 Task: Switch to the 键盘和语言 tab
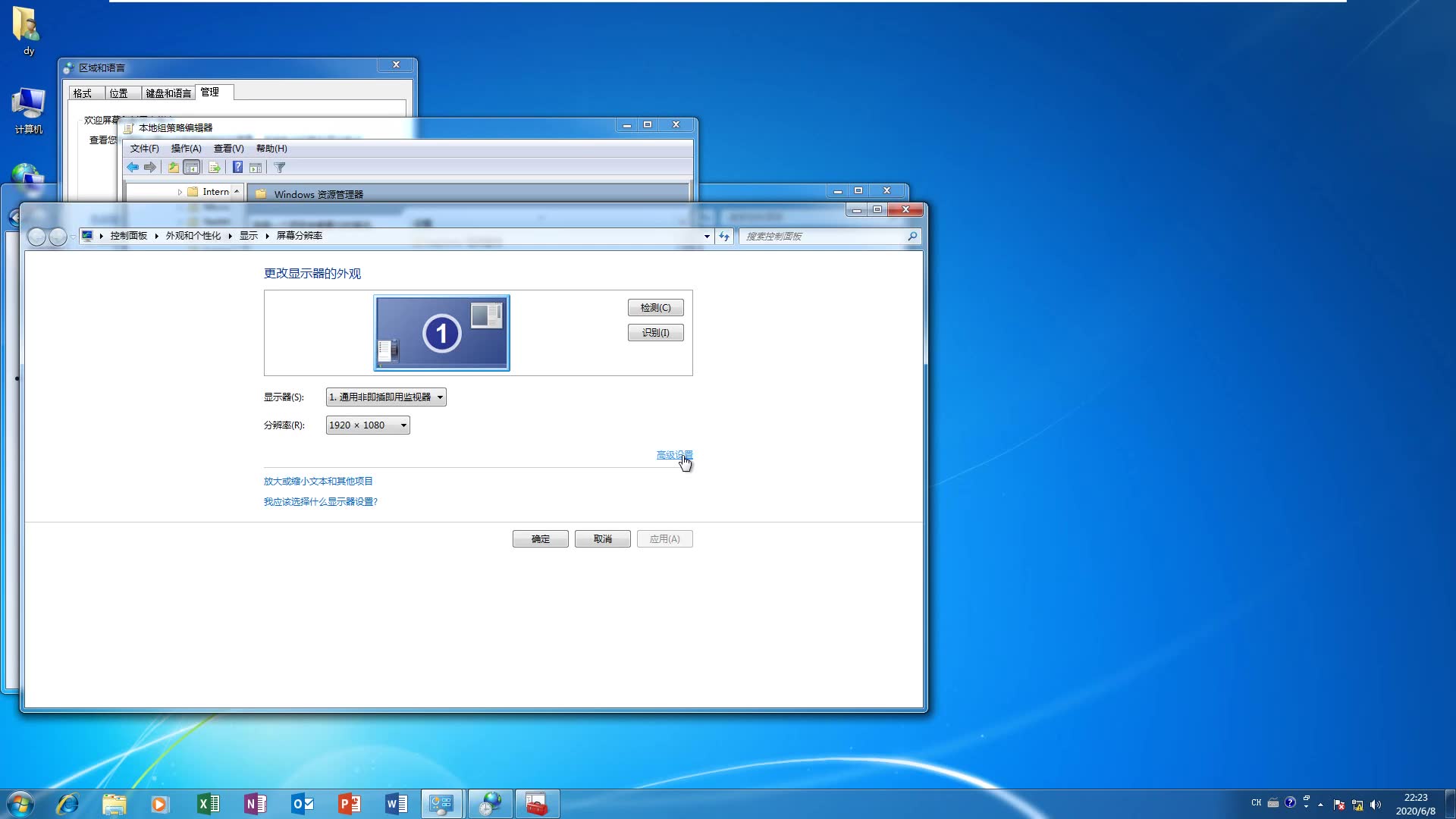click(168, 93)
